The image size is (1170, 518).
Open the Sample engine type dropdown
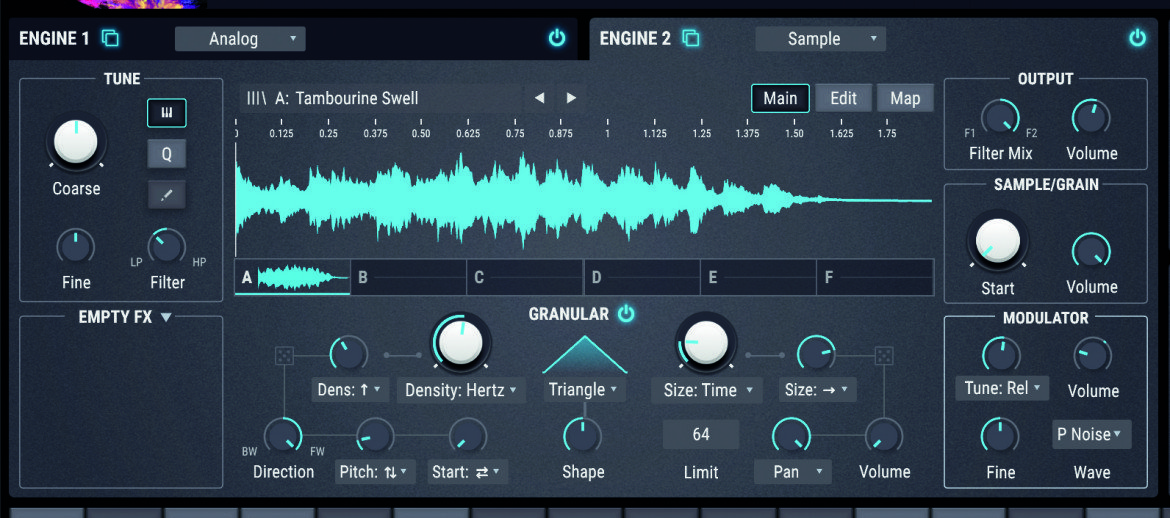[x=821, y=39]
